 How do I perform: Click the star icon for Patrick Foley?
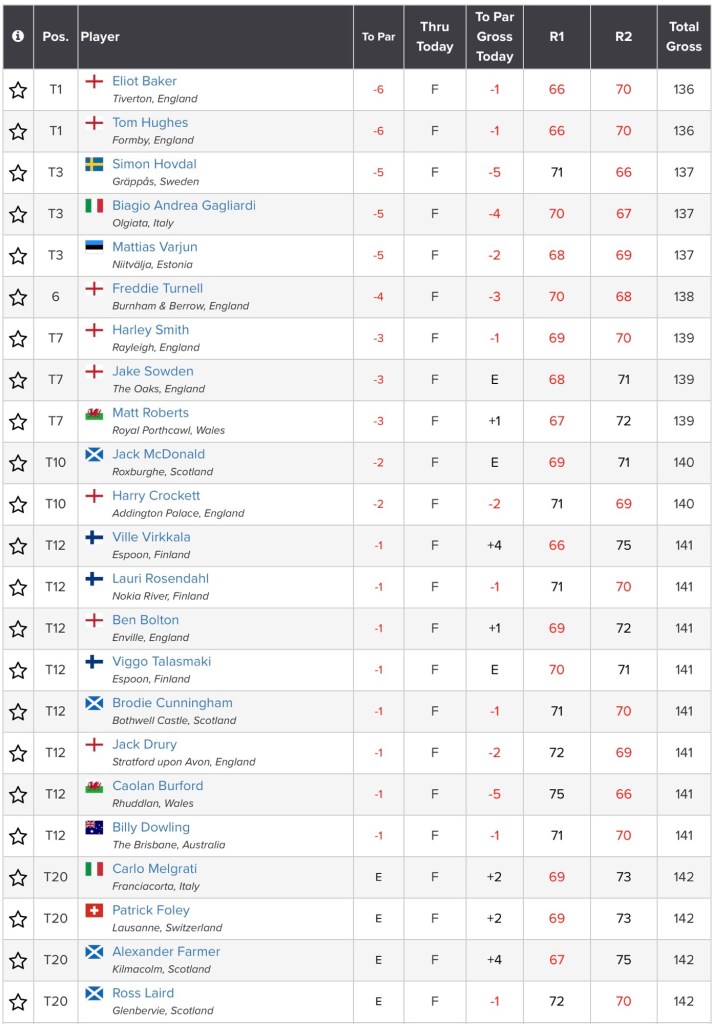click(x=18, y=919)
